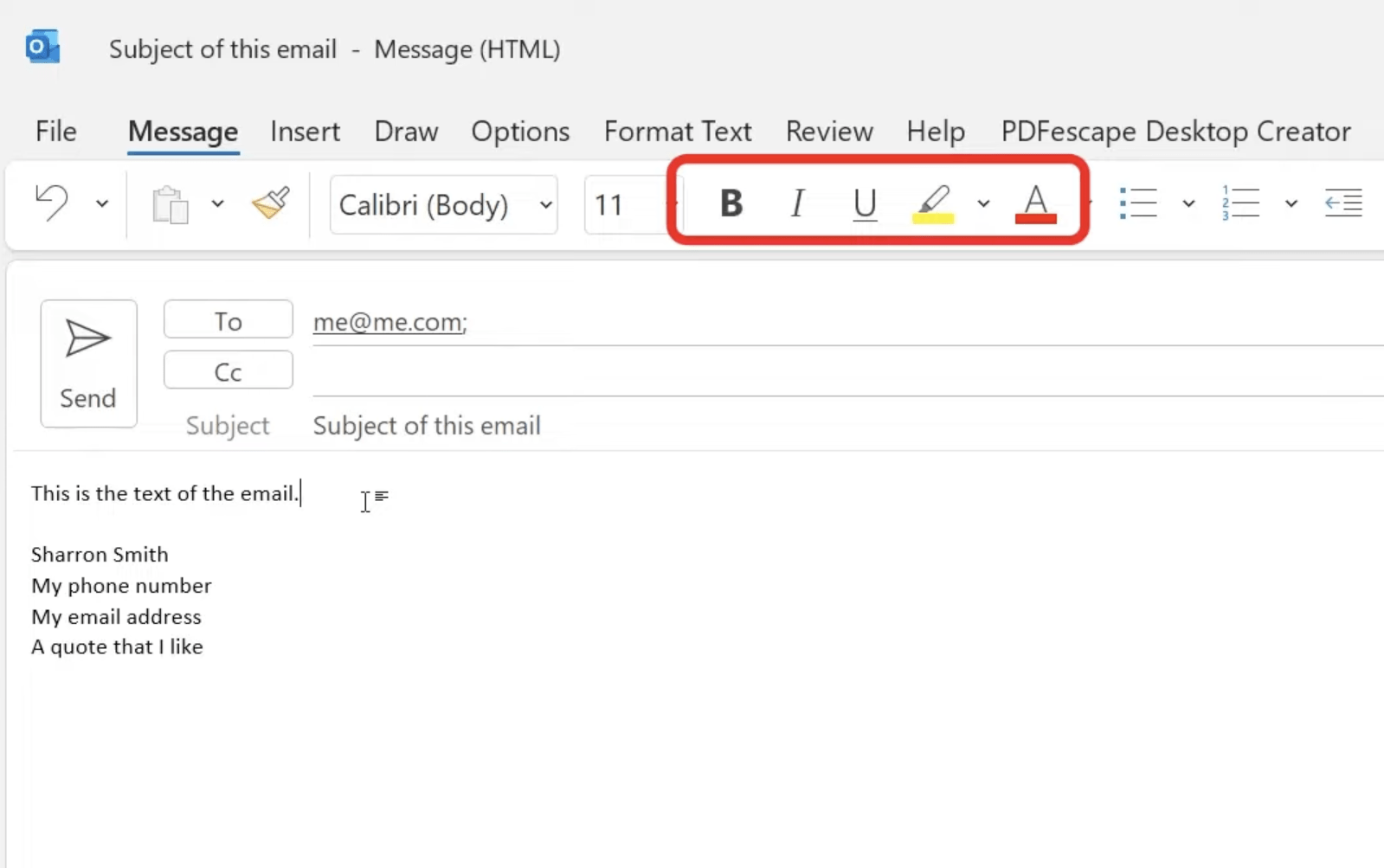1384x868 pixels.
Task: Expand the undo history dropdown arrow
Action: click(102, 204)
